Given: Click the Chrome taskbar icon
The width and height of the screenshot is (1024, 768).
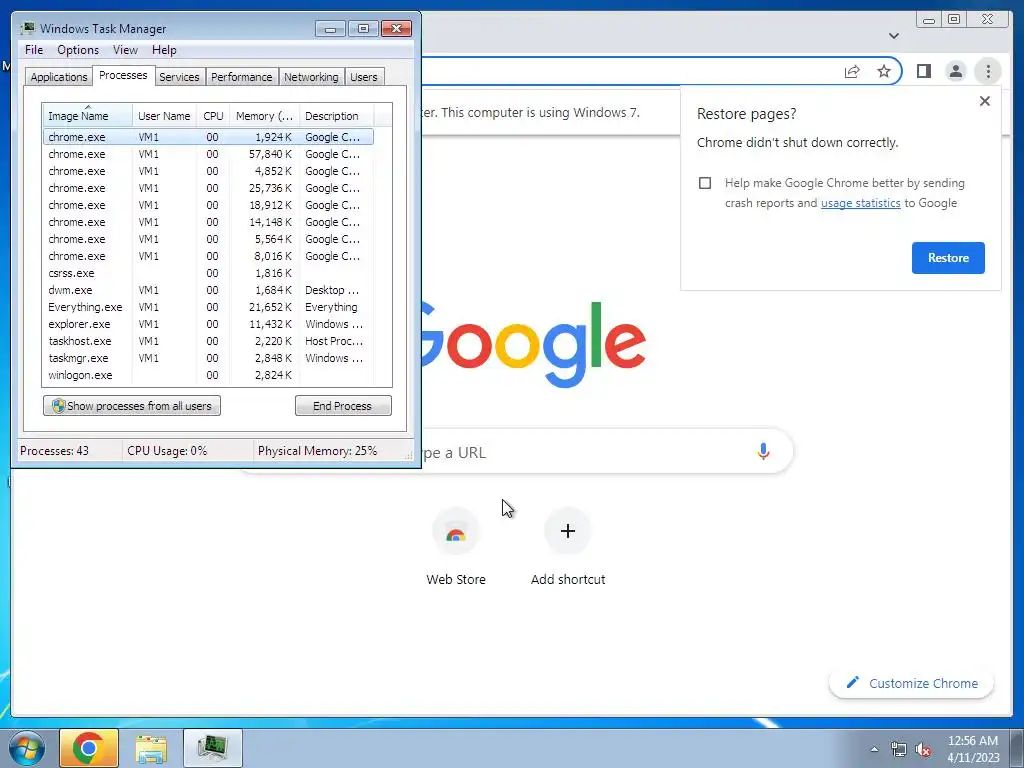Looking at the screenshot, I should pyautogui.click(x=89, y=748).
